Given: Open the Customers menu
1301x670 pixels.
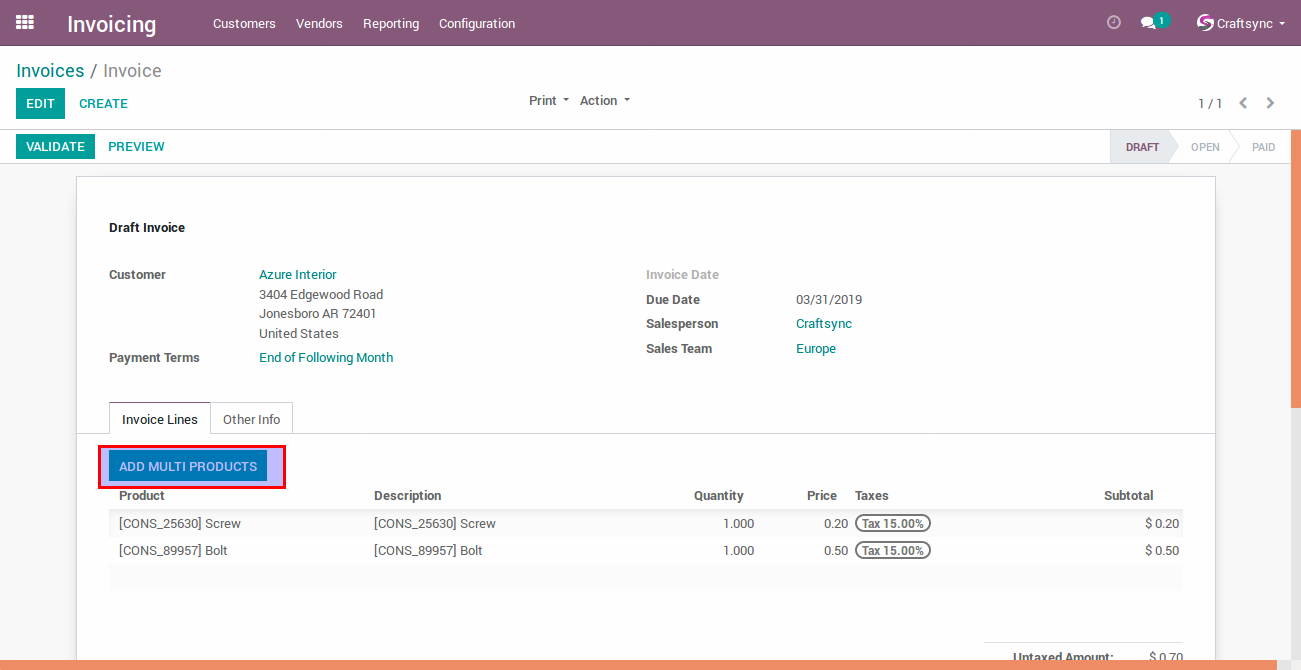Looking at the screenshot, I should (244, 23).
